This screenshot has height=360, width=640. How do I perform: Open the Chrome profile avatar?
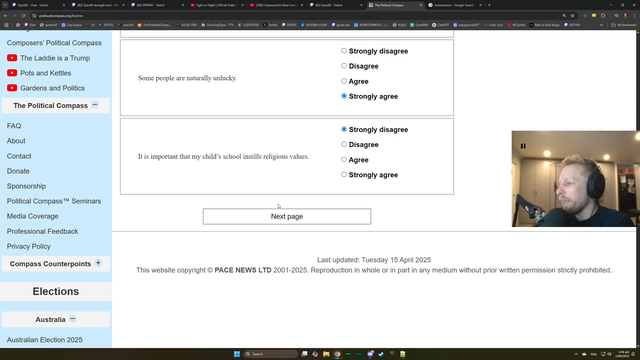(625, 16)
